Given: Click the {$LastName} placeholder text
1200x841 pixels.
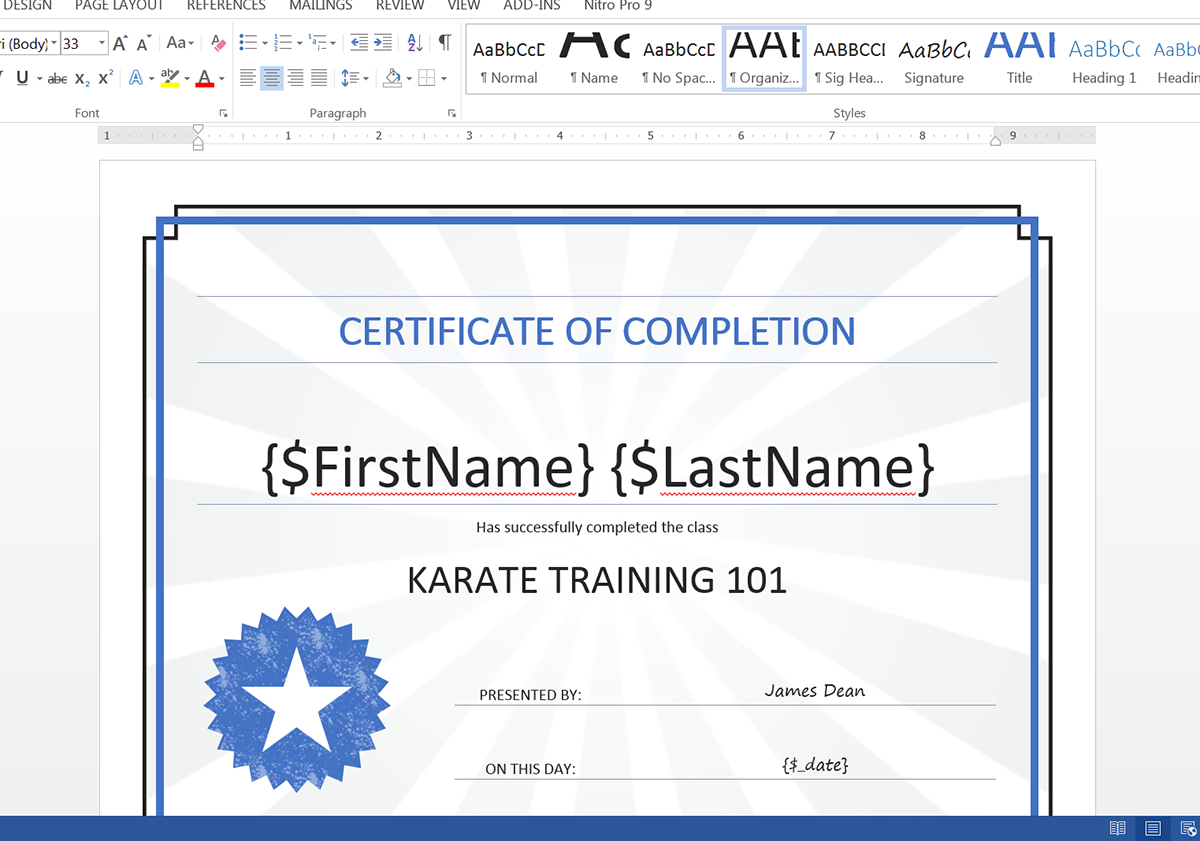Looking at the screenshot, I should coord(772,468).
